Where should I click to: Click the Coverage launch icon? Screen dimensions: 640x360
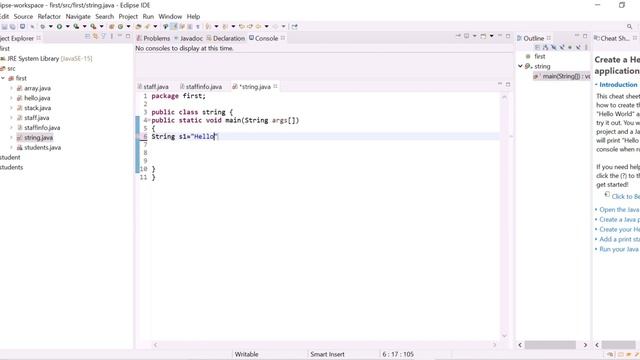click(76, 27)
